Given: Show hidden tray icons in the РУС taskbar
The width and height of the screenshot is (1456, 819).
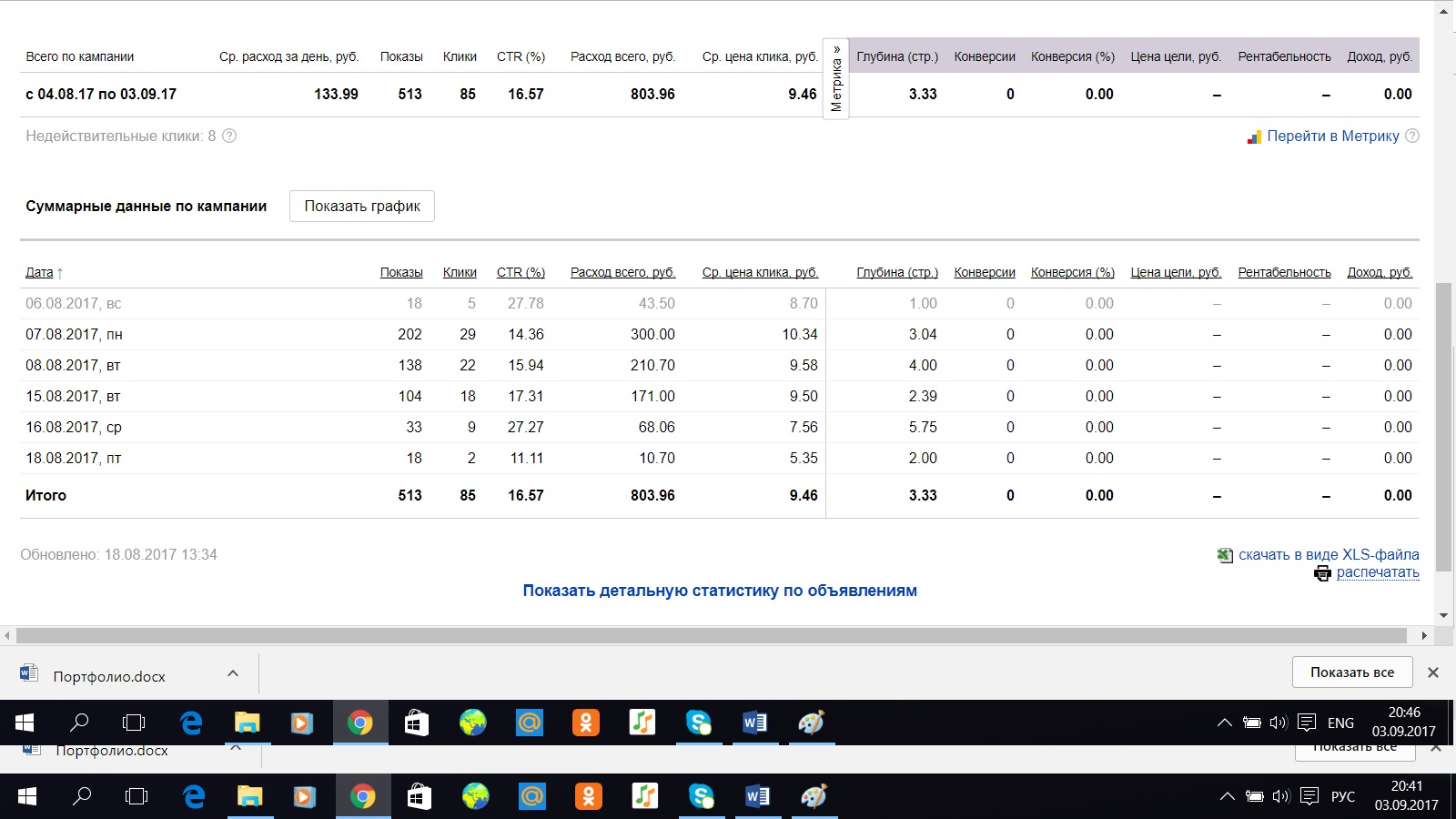Looking at the screenshot, I should pyautogui.click(x=1228, y=796).
